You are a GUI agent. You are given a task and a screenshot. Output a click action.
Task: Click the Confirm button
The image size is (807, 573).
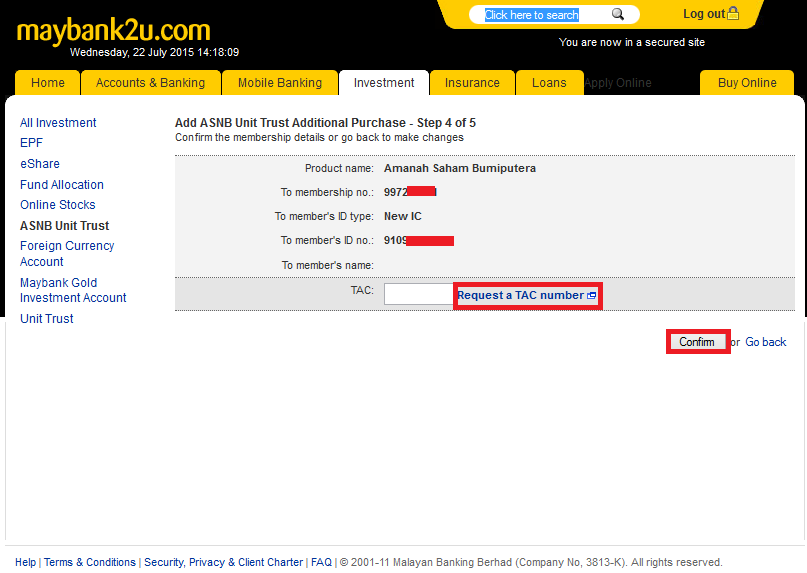(697, 342)
